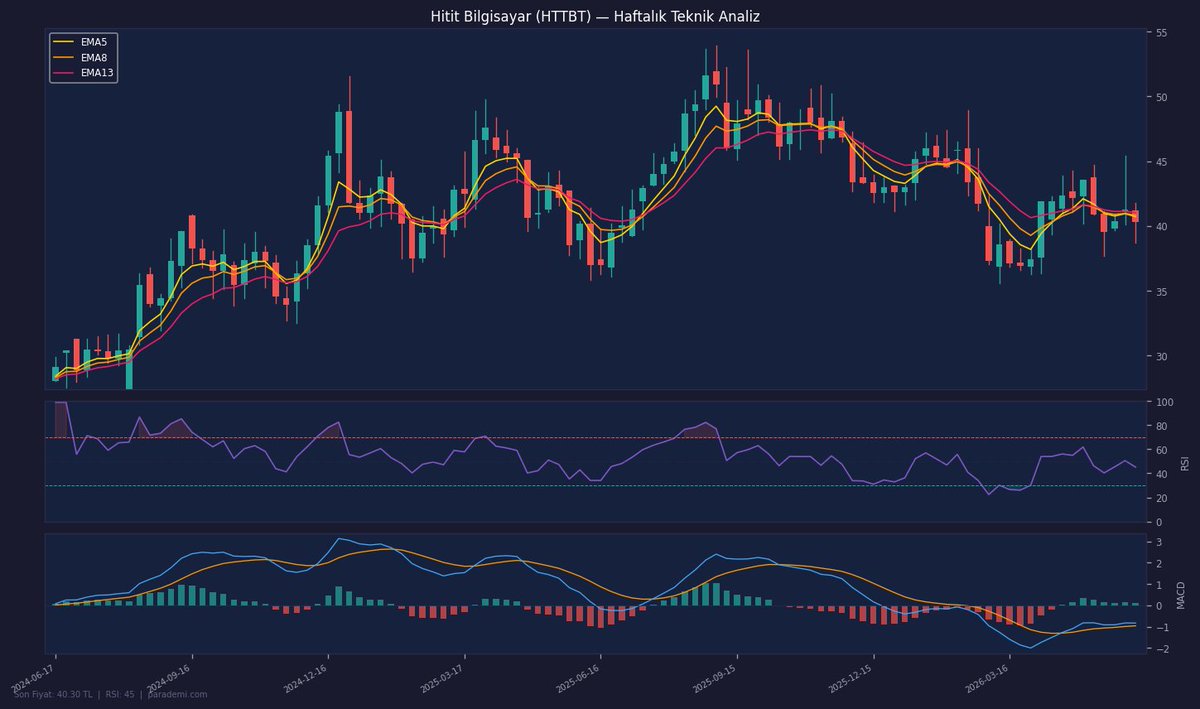Select the EMA13 legend entry

85,73
